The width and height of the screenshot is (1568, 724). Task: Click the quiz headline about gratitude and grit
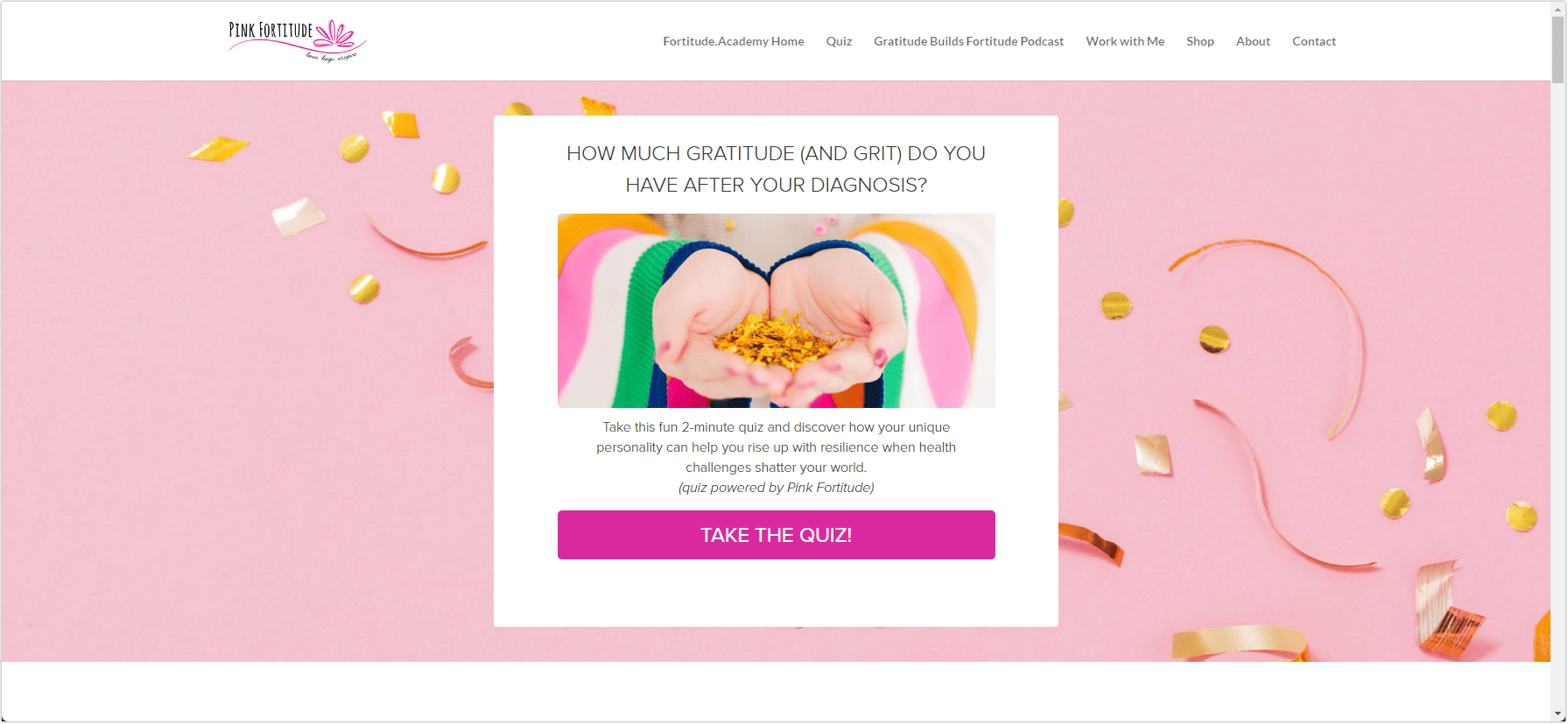tap(776, 169)
